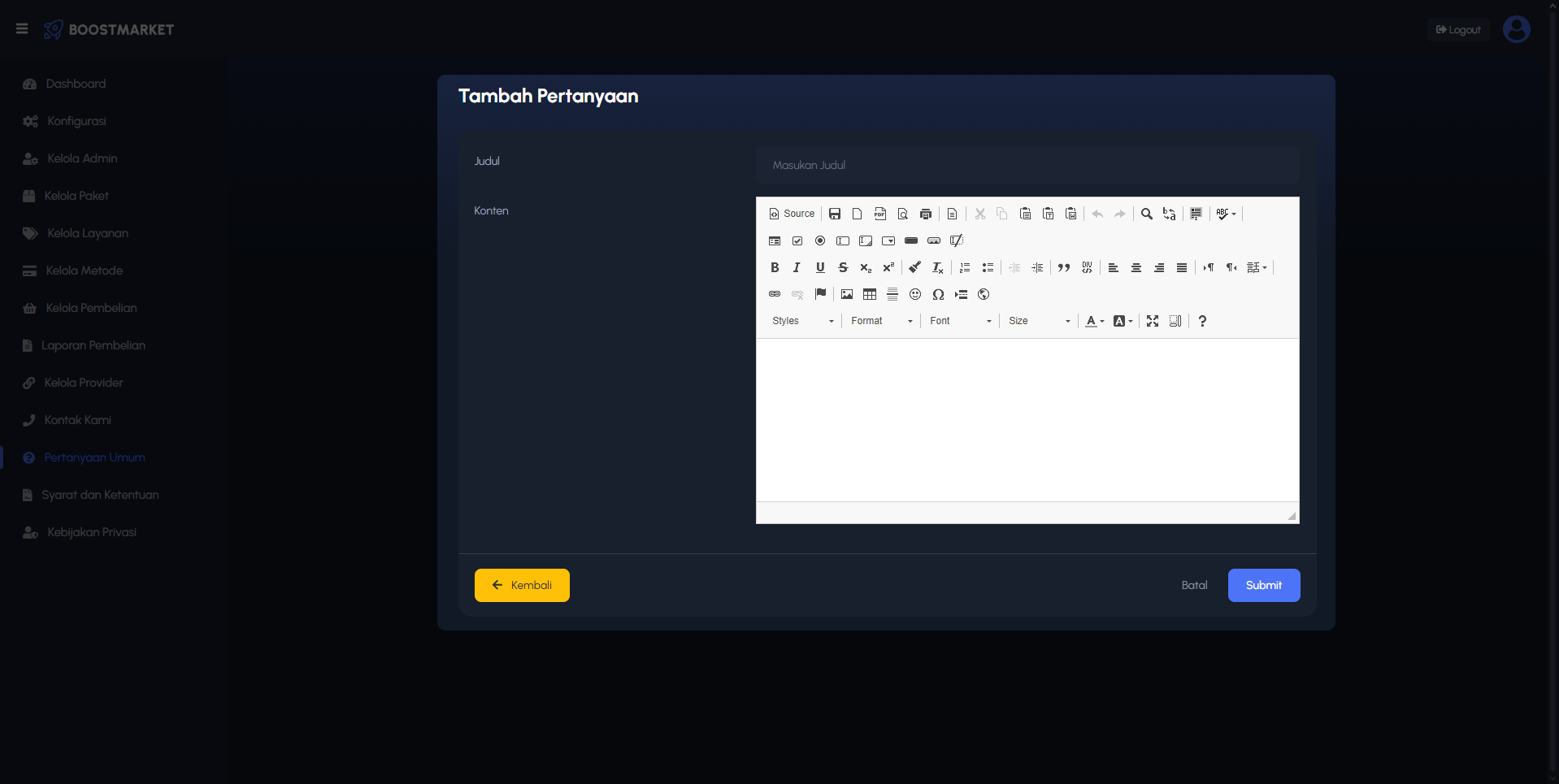Viewport: 1559px width, 784px height.
Task: Export content to PDF
Action: (x=880, y=214)
